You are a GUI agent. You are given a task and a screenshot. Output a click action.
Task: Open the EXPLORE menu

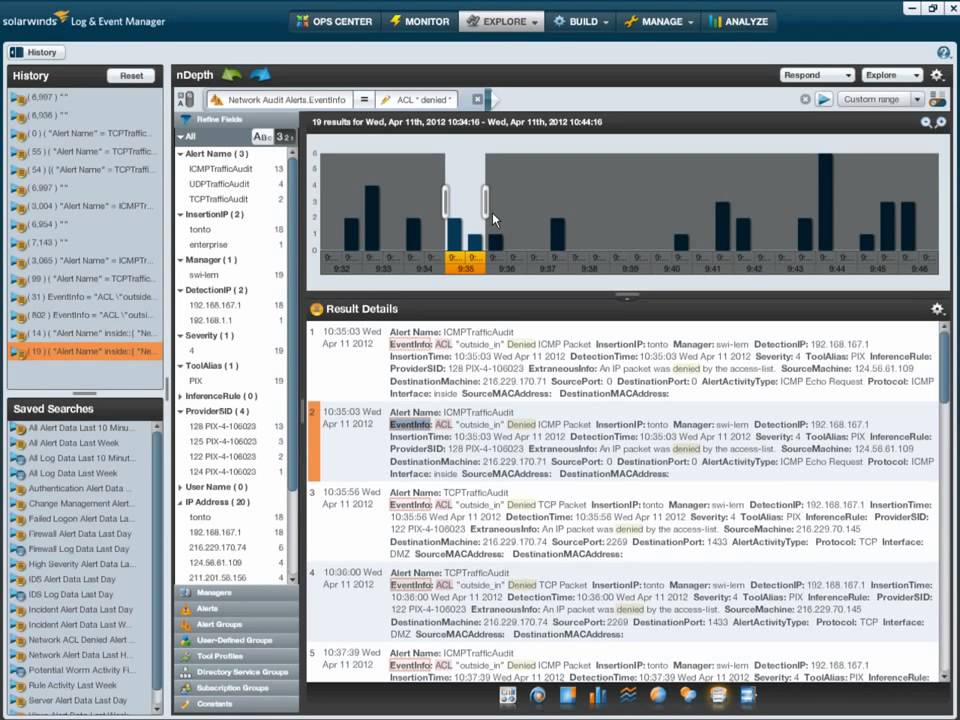(501, 21)
